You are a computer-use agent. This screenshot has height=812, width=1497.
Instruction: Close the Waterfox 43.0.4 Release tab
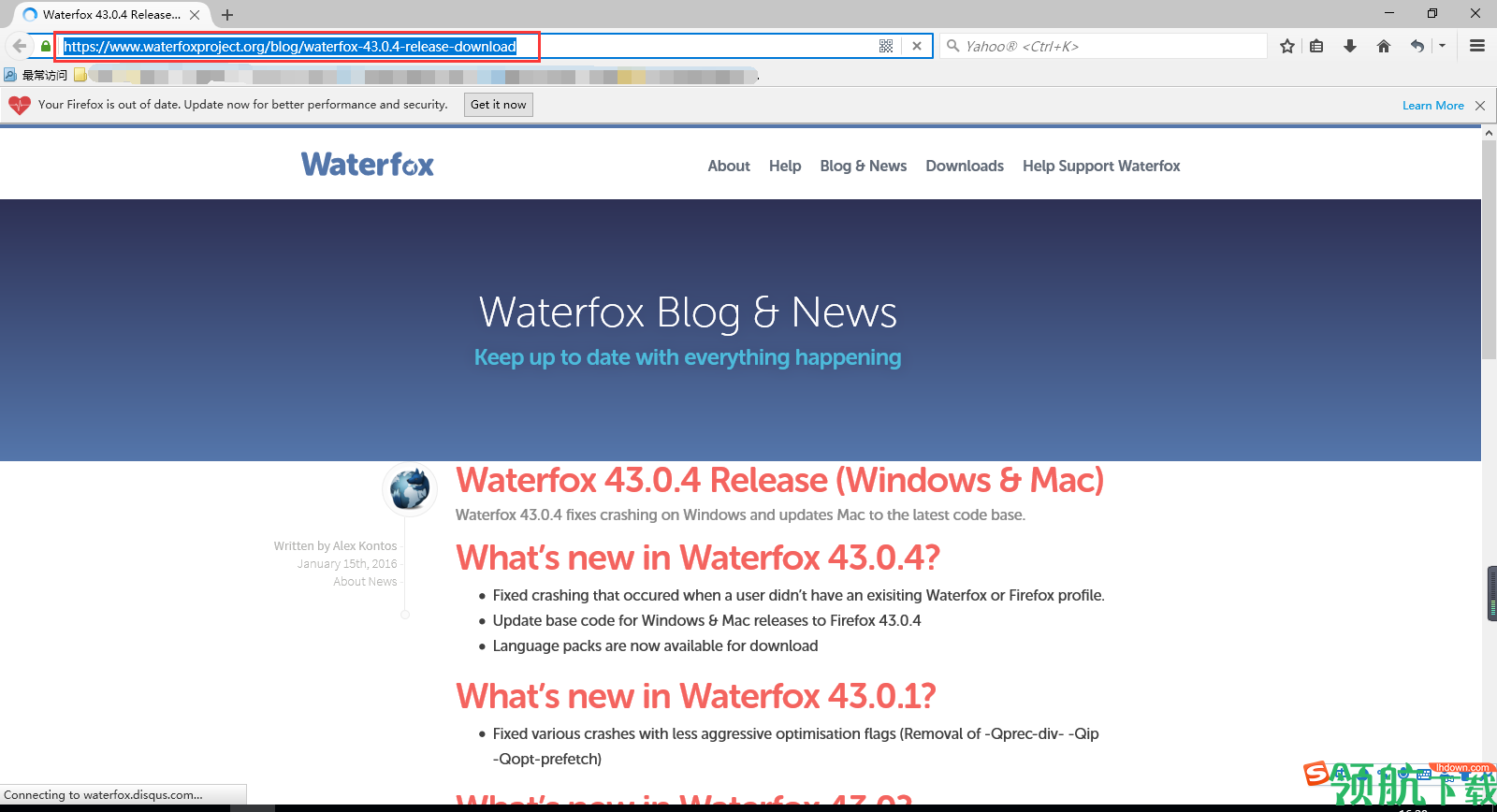[x=195, y=15]
